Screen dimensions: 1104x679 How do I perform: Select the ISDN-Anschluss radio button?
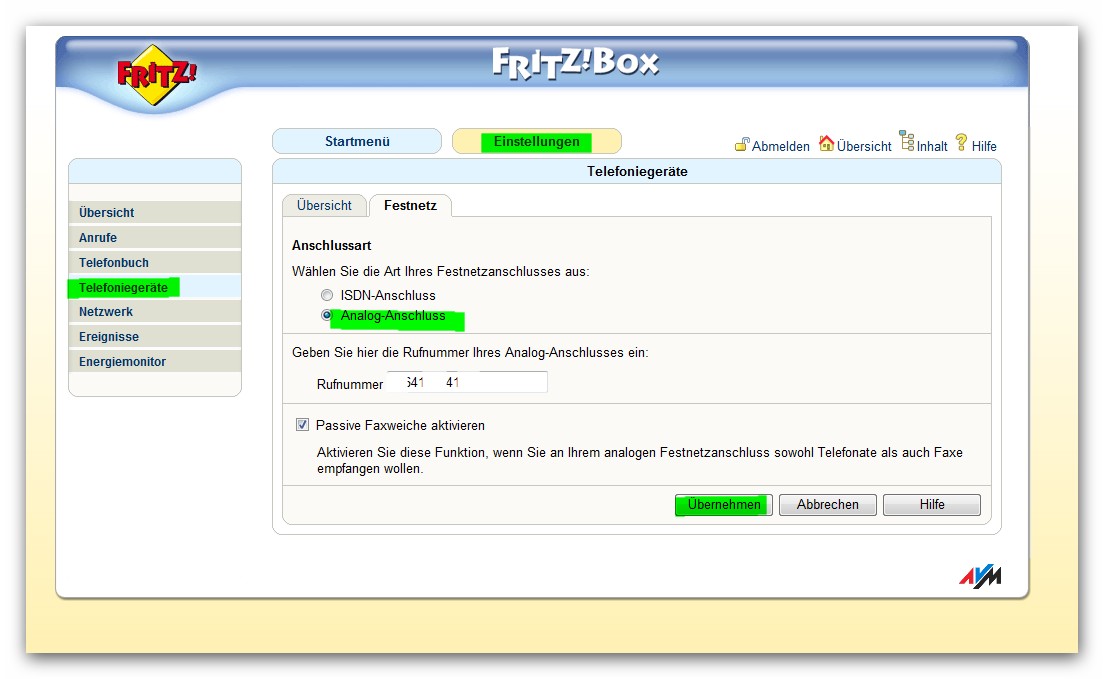click(327, 295)
